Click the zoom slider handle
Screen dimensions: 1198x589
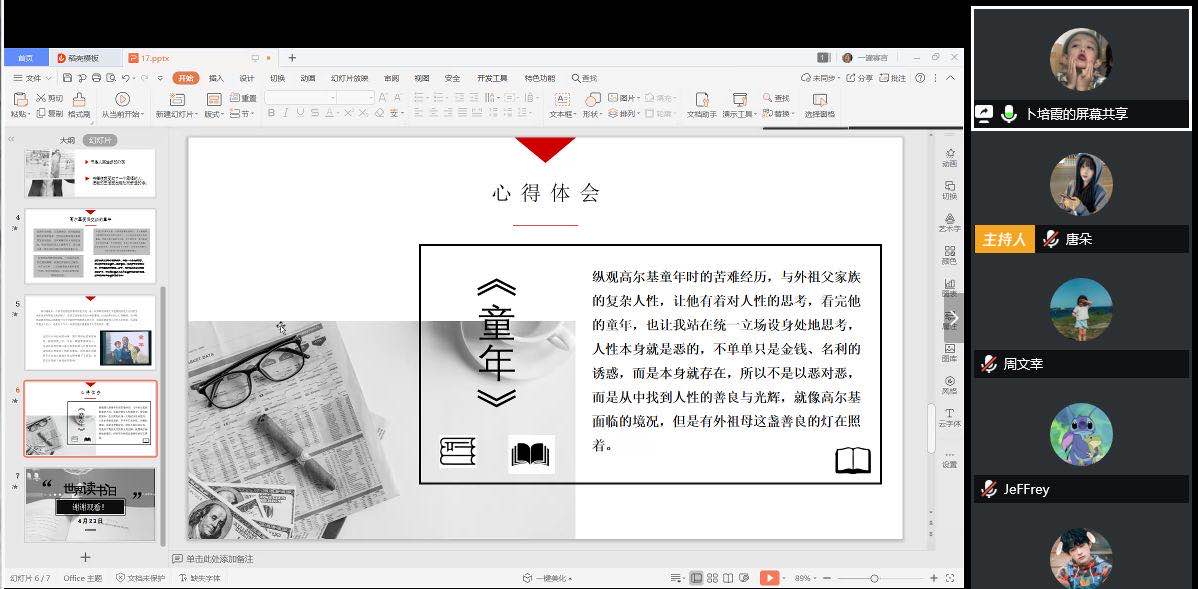click(x=874, y=578)
